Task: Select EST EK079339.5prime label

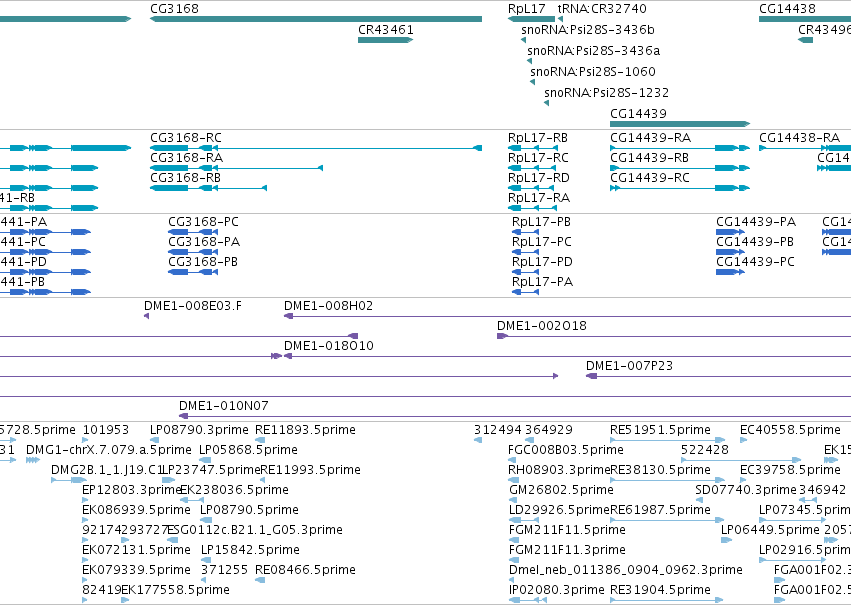Action: click(137, 570)
